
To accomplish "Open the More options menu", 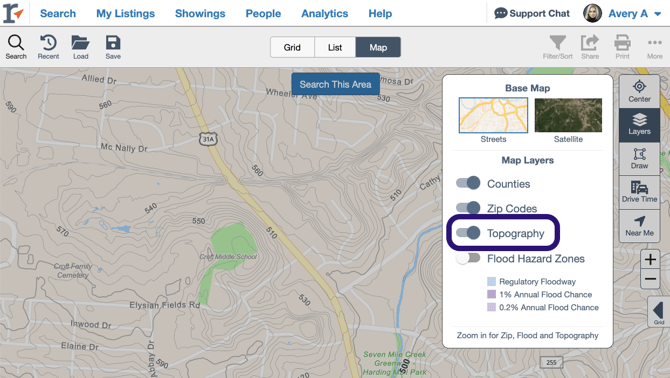I will point(655,47).
